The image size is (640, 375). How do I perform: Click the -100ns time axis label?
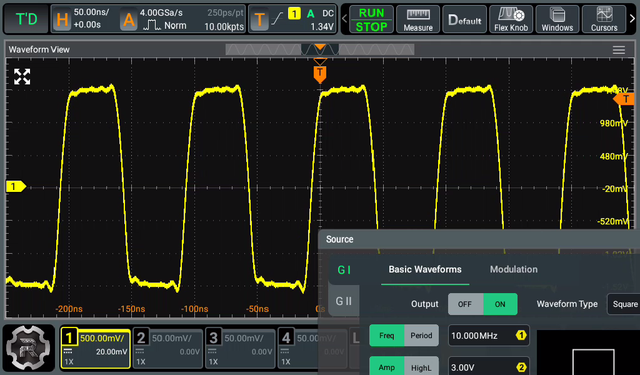[x=194, y=309]
